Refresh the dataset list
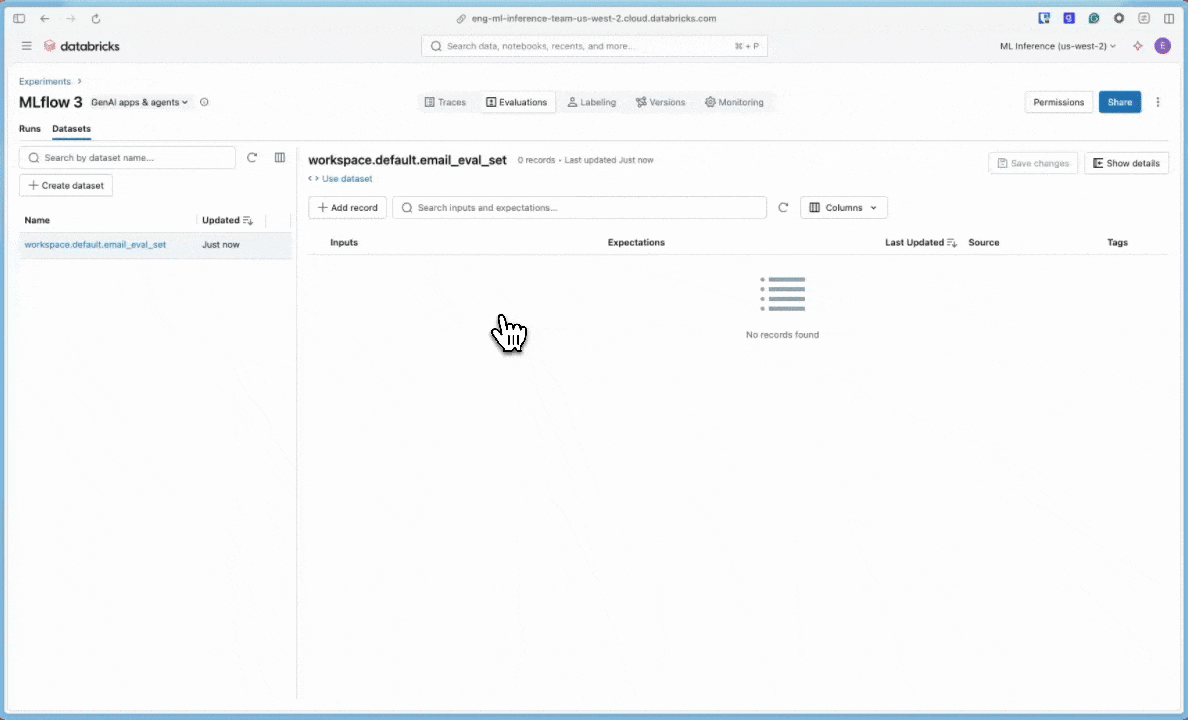The height and width of the screenshot is (720, 1188). (x=252, y=158)
